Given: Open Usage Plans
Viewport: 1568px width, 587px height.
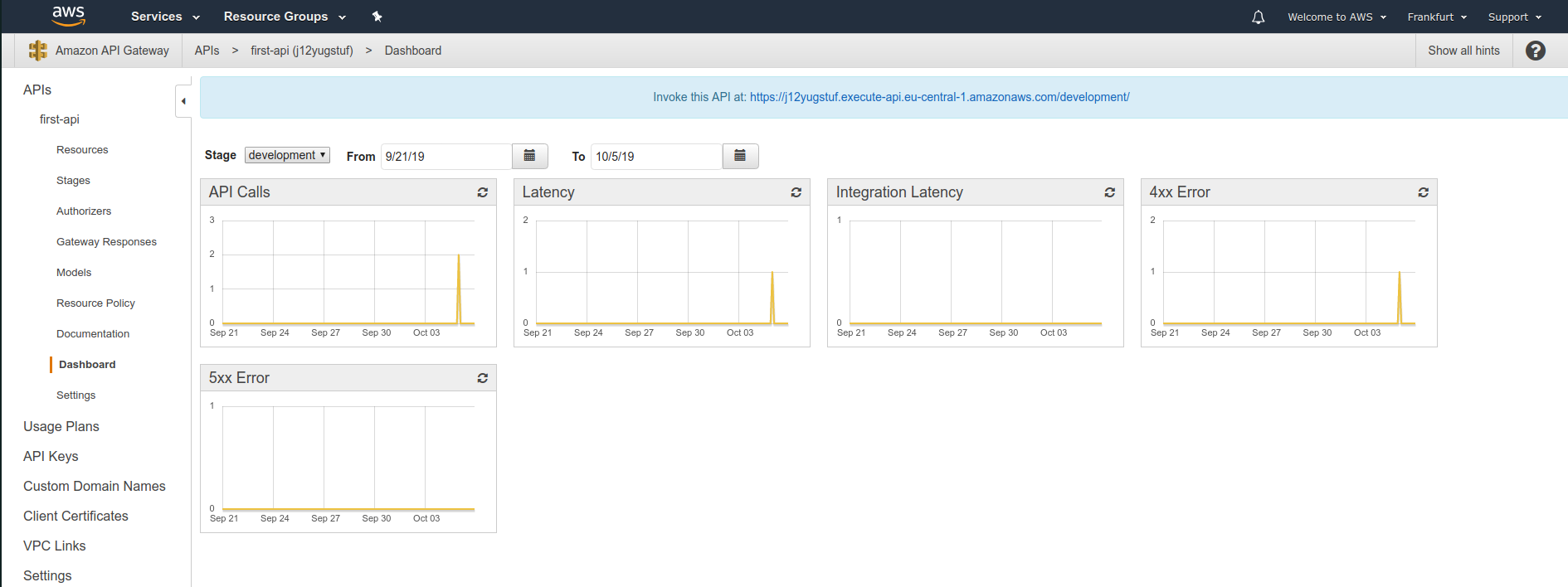Looking at the screenshot, I should click(61, 426).
